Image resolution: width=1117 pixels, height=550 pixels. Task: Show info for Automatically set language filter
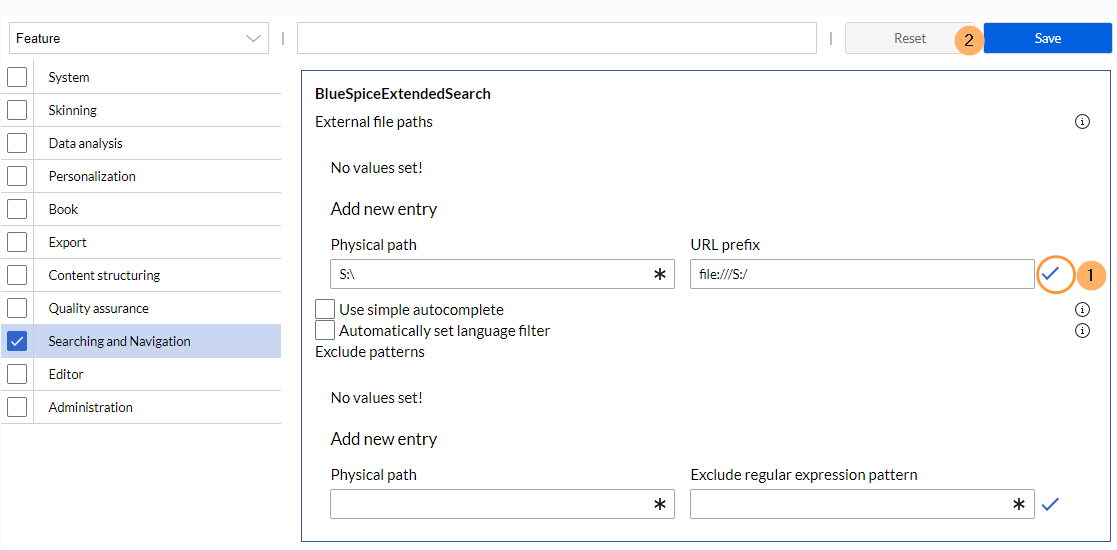[1082, 331]
